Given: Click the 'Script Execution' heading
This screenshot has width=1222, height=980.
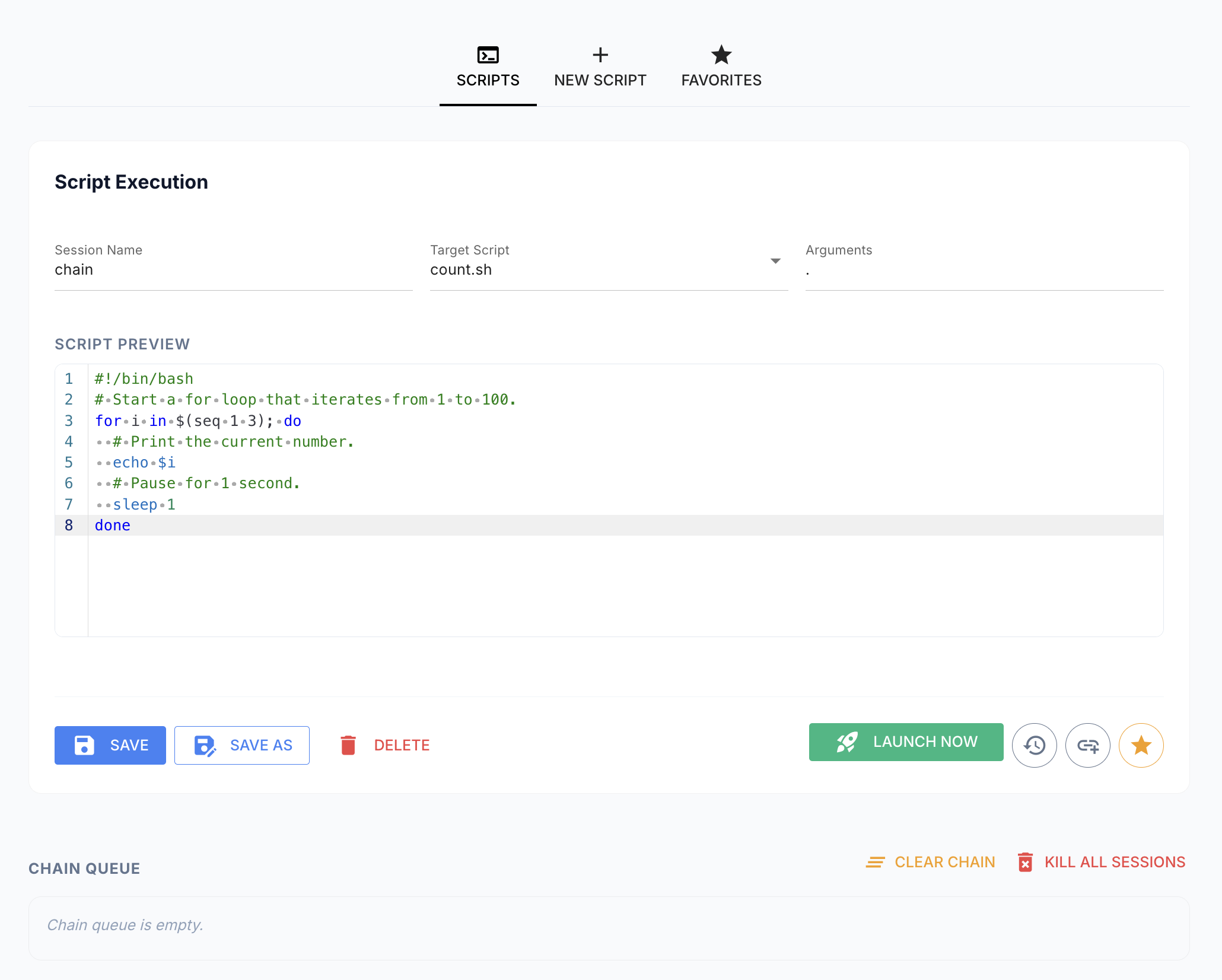Looking at the screenshot, I should pyautogui.click(x=131, y=182).
